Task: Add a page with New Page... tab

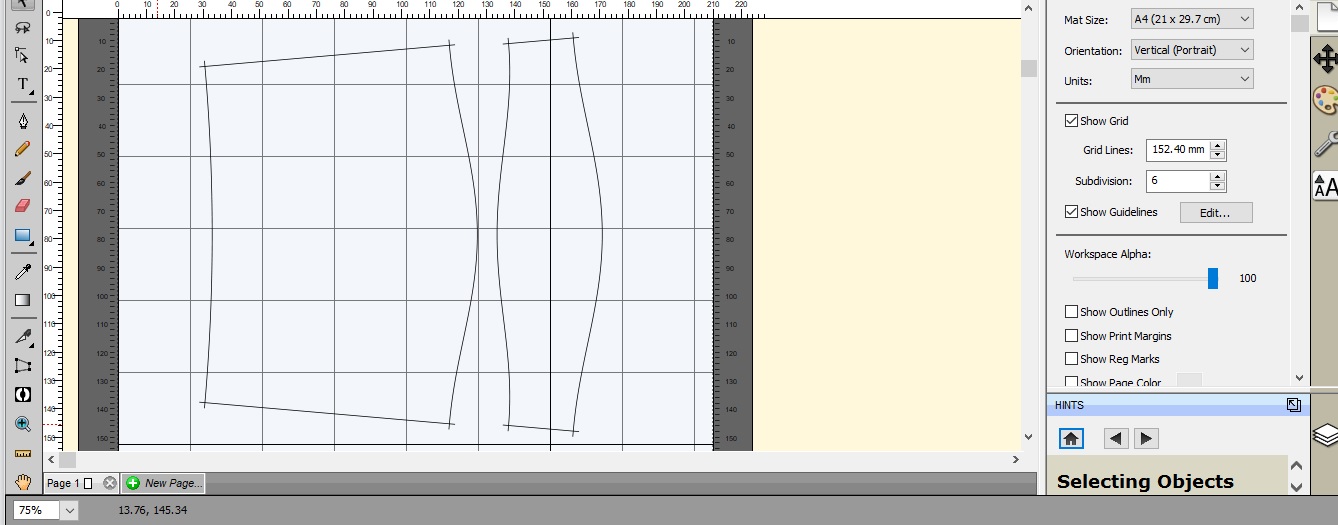Action: click(x=163, y=483)
